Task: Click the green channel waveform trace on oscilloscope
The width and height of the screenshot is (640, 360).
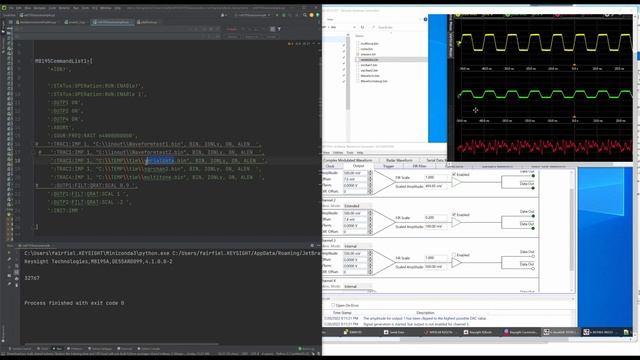Action: click(545, 94)
